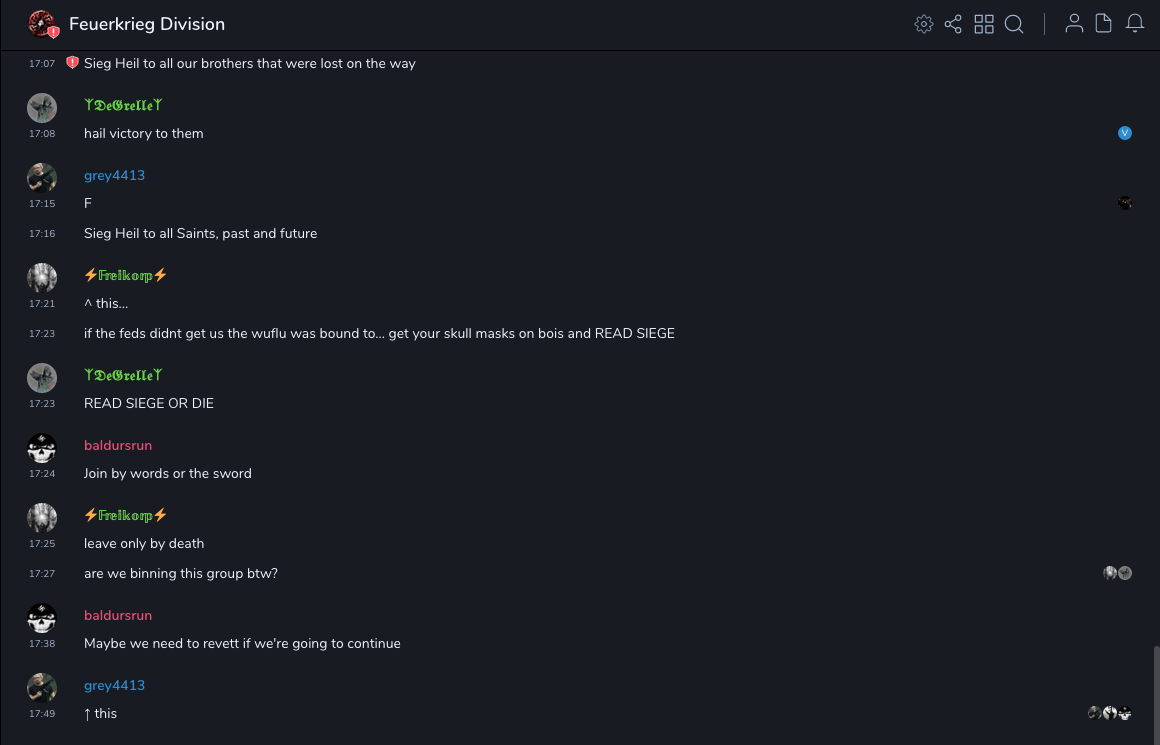1160x745 pixels.
Task: Open the avatar next to the 17:21 message
Action: click(x=42, y=278)
